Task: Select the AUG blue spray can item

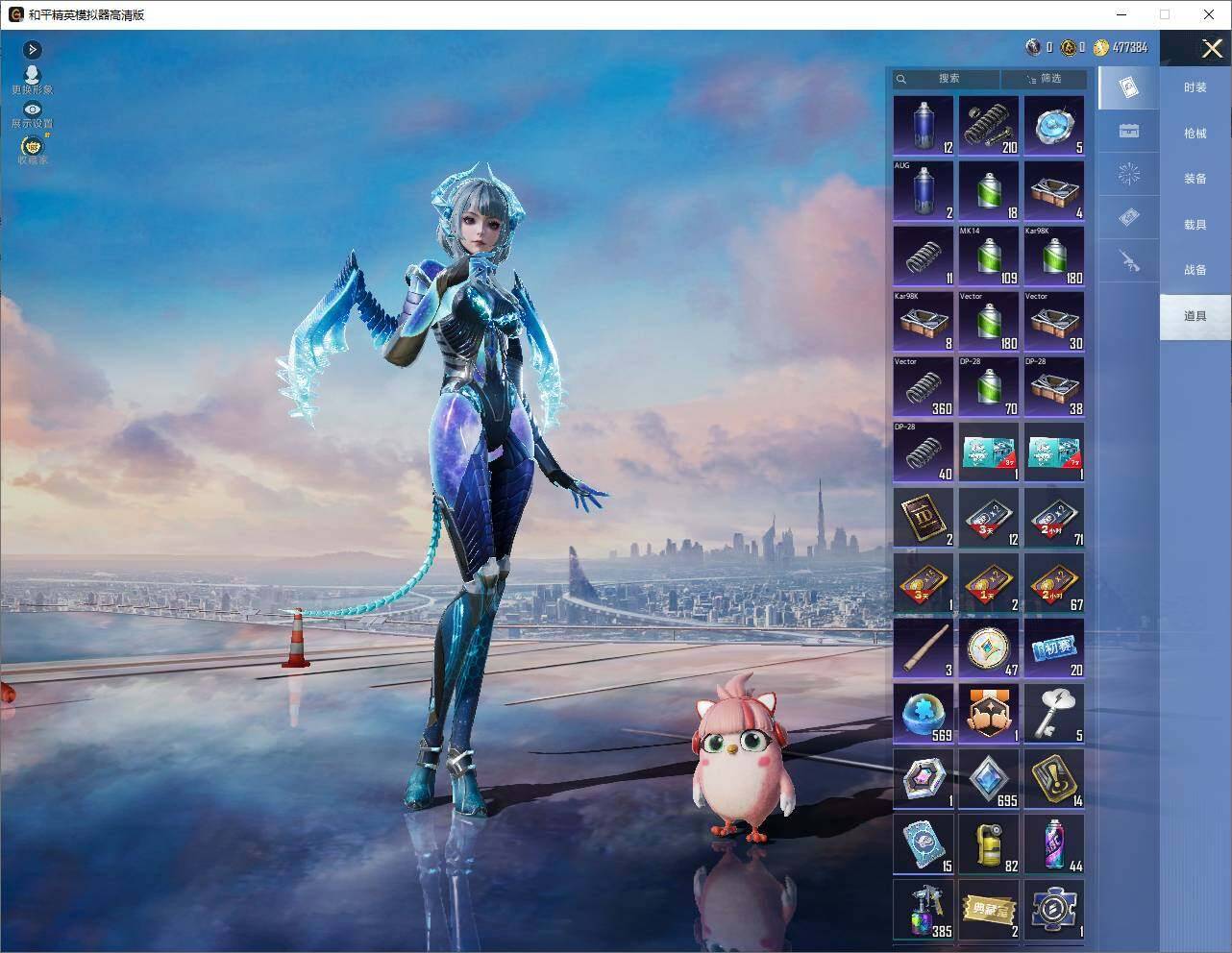Action: [924, 190]
